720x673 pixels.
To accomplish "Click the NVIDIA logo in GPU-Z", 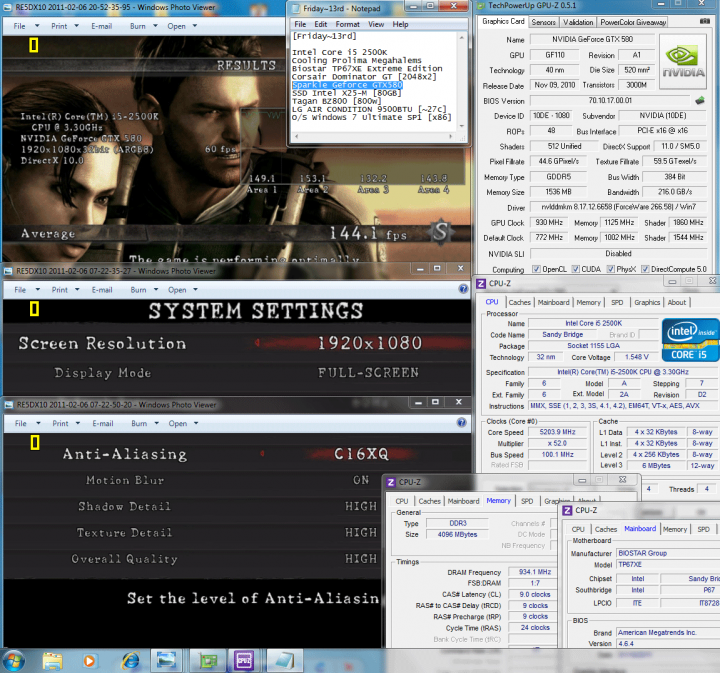I will [x=683, y=62].
